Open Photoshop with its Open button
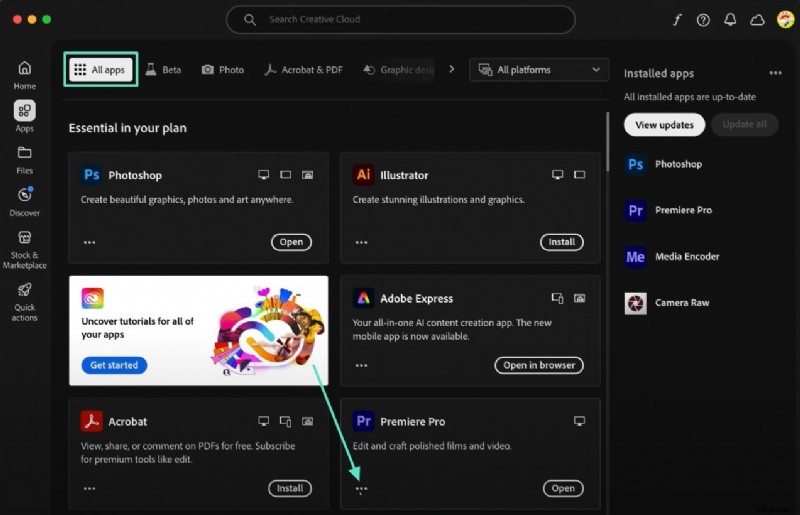Image resolution: width=800 pixels, height=515 pixels. point(291,242)
